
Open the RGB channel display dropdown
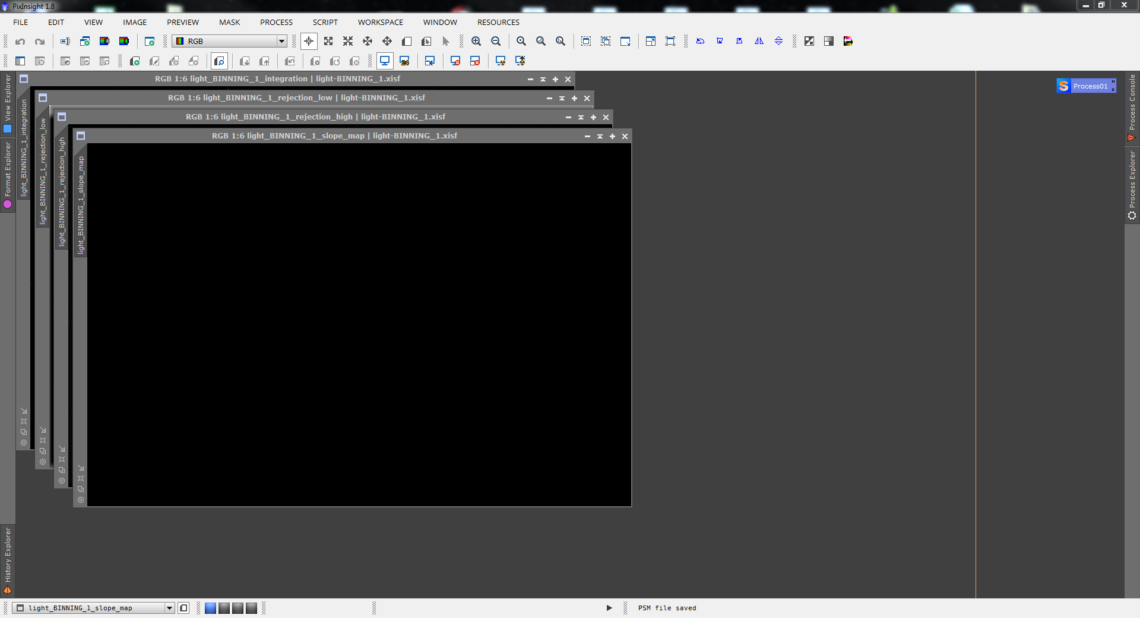(229, 42)
